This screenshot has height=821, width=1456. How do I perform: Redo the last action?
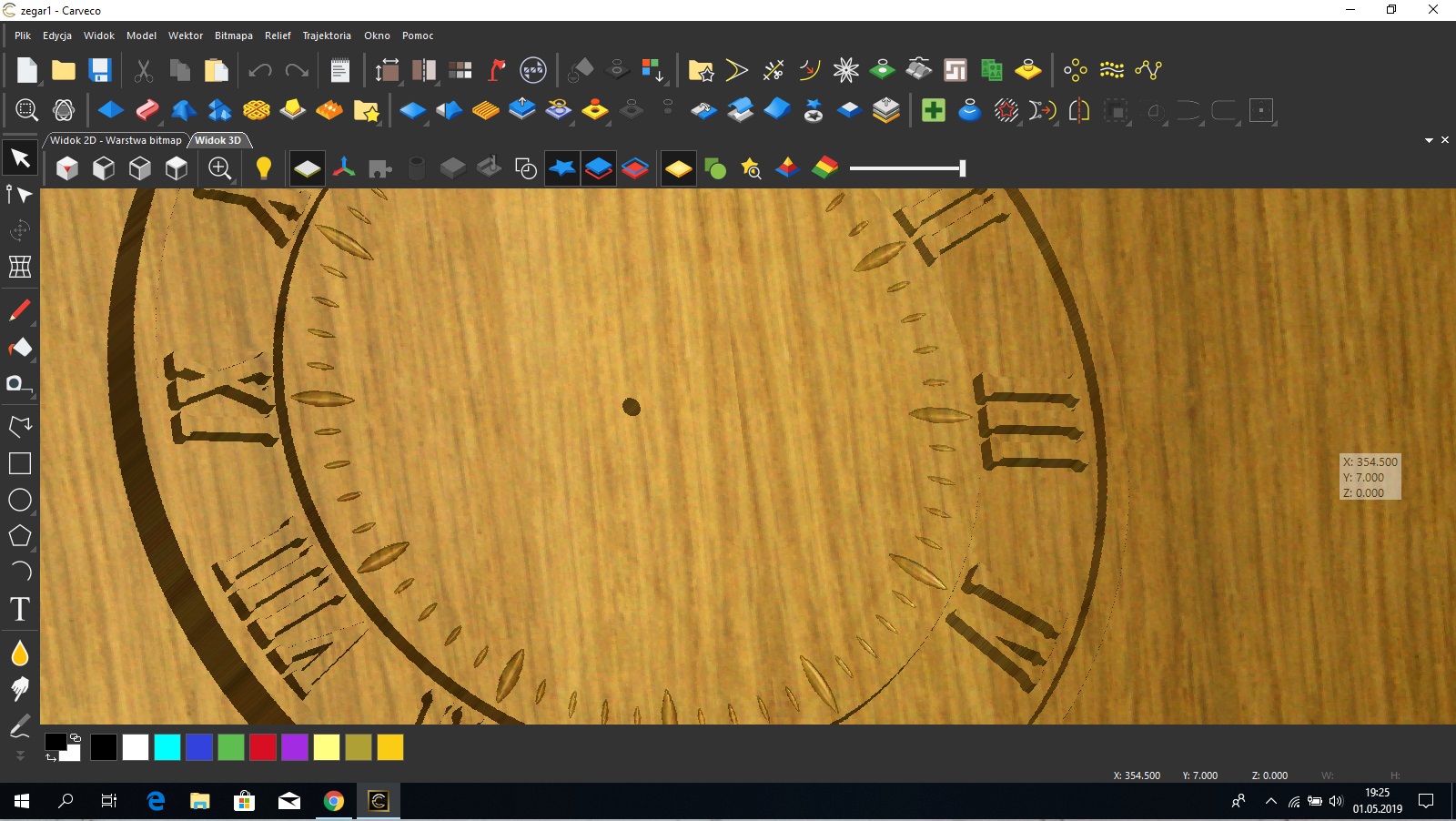pyautogui.click(x=297, y=70)
